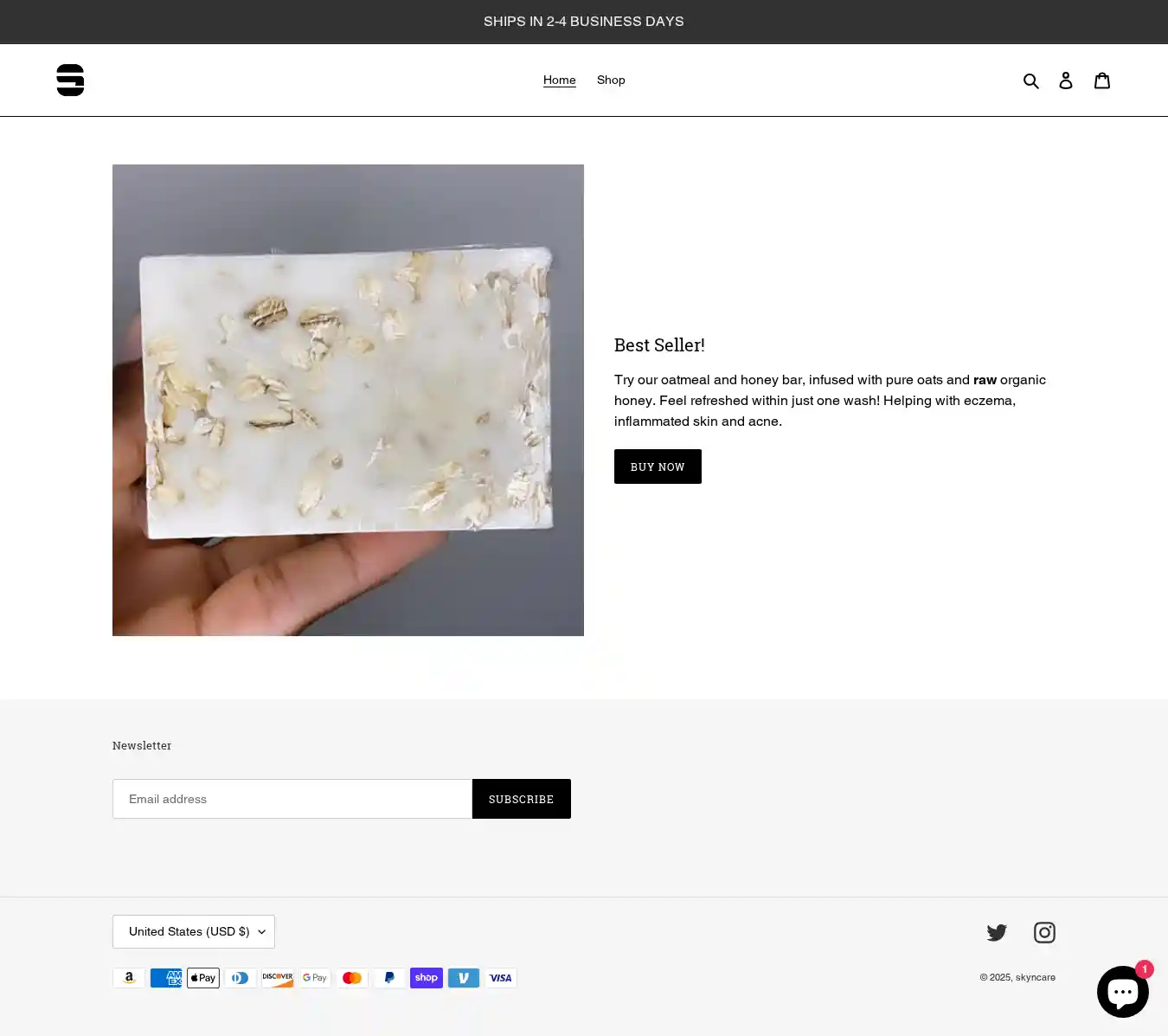
Task: Click the Amazon payment icon
Action: pos(129,978)
